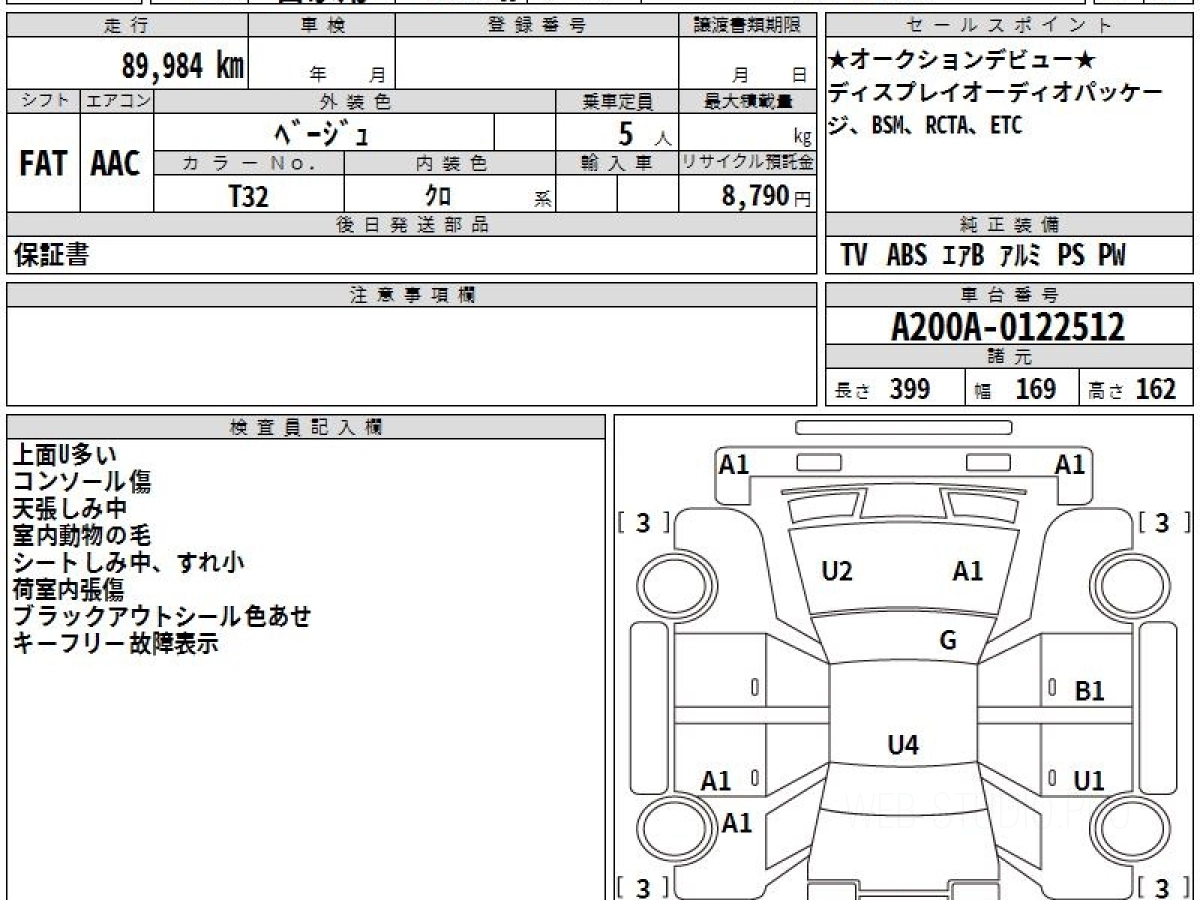Click the 後日発送部品 header
The image size is (1200, 900).
pyautogui.click(x=412, y=225)
